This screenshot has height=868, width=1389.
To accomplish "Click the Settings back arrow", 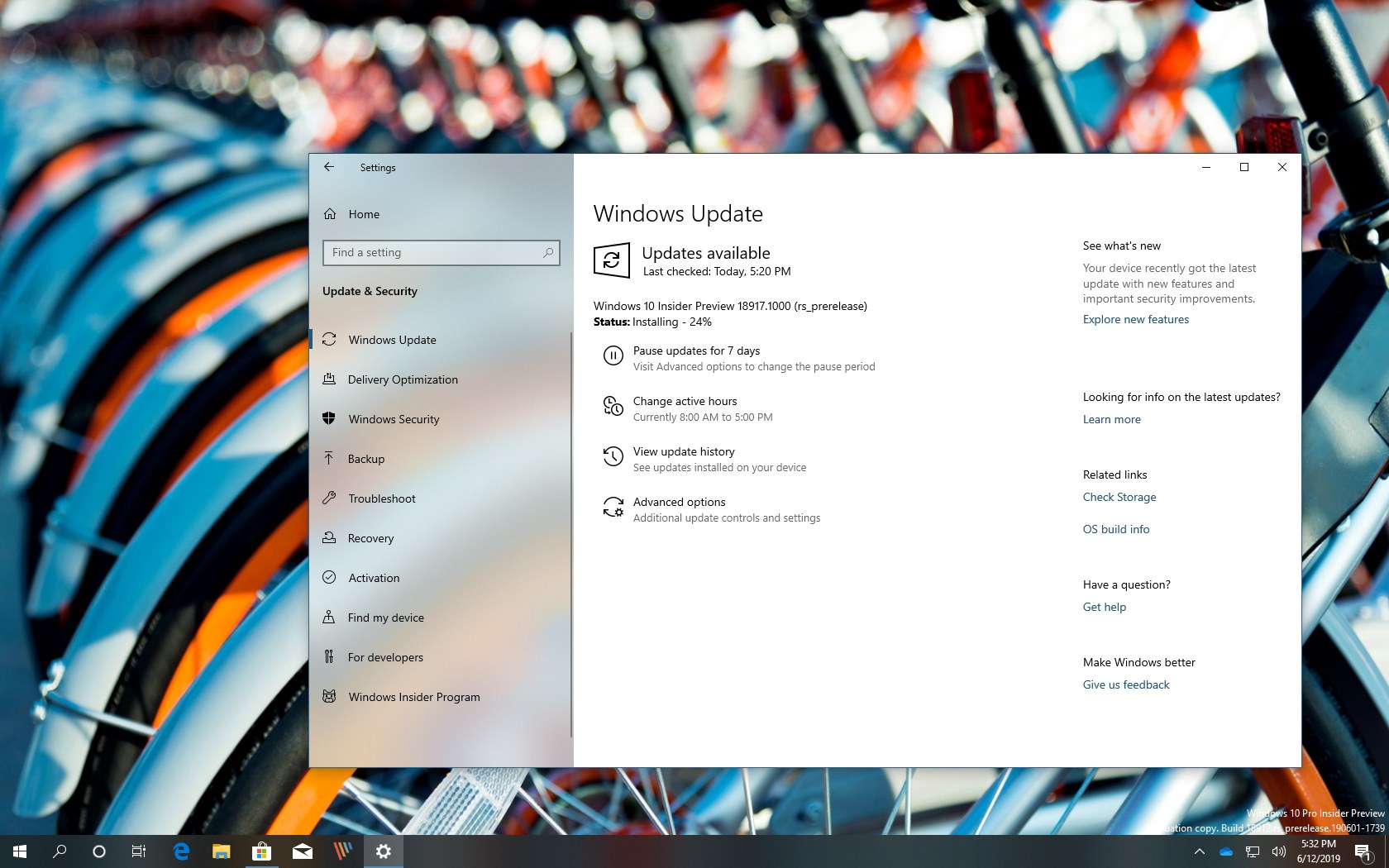I will tap(329, 167).
